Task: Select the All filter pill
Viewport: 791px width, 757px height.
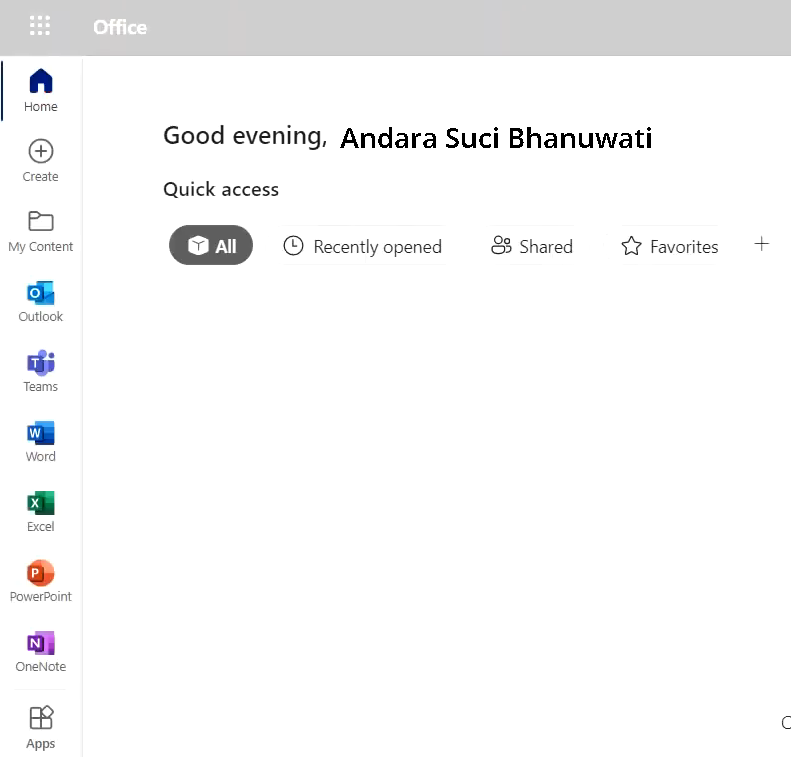Action: point(211,245)
